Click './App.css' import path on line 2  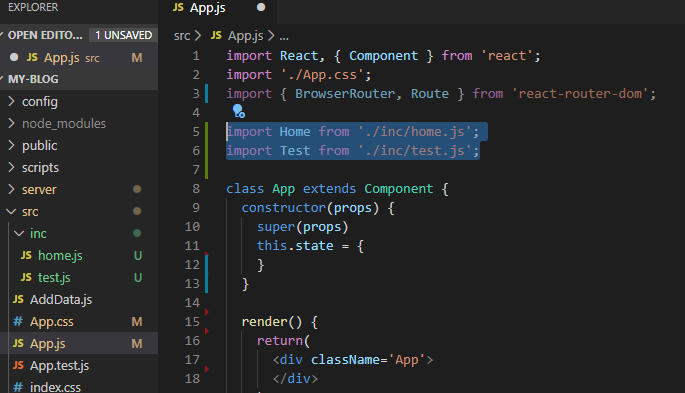(x=322, y=75)
